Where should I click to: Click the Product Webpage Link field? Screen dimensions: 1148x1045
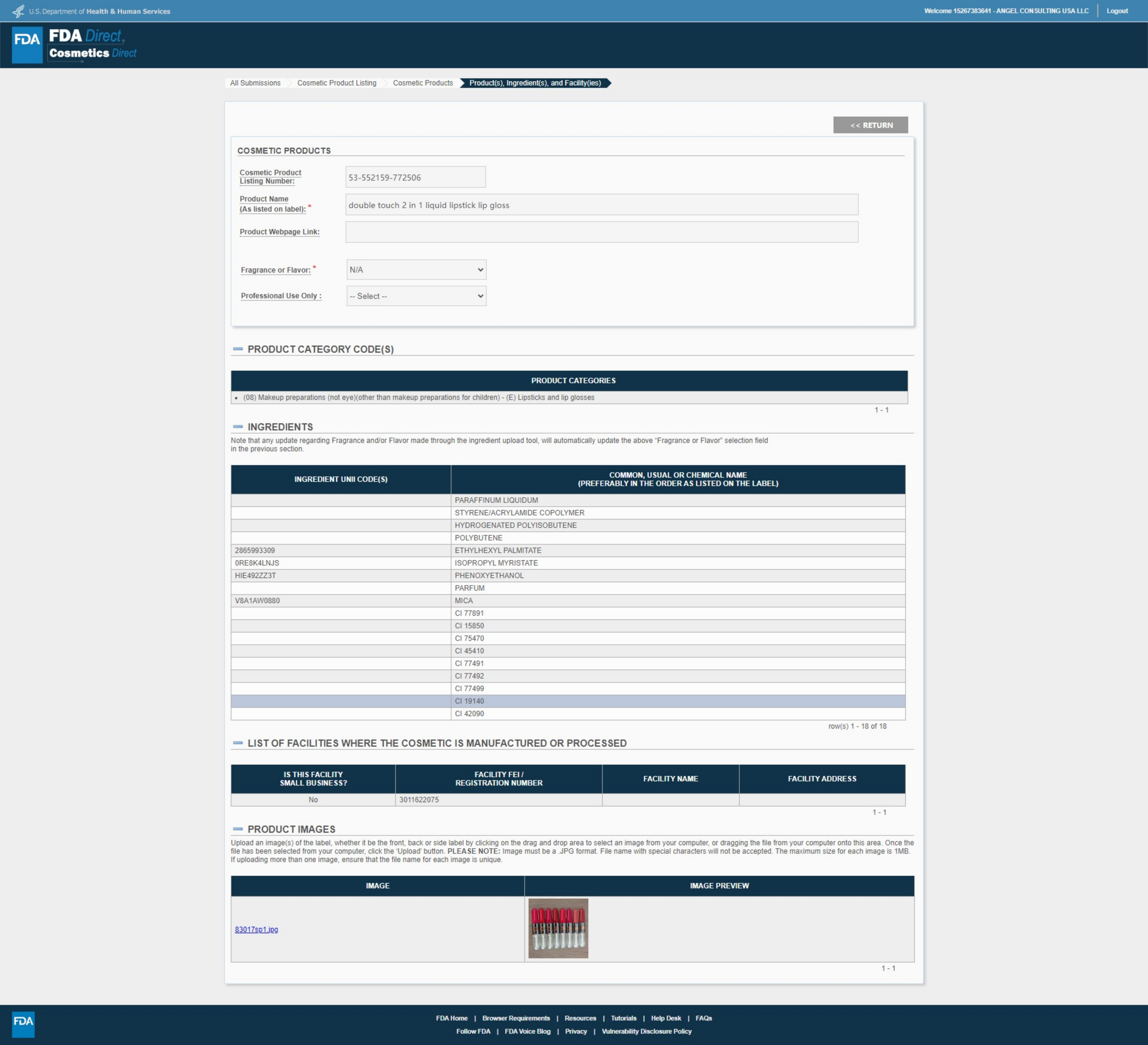tap(601, 232)
